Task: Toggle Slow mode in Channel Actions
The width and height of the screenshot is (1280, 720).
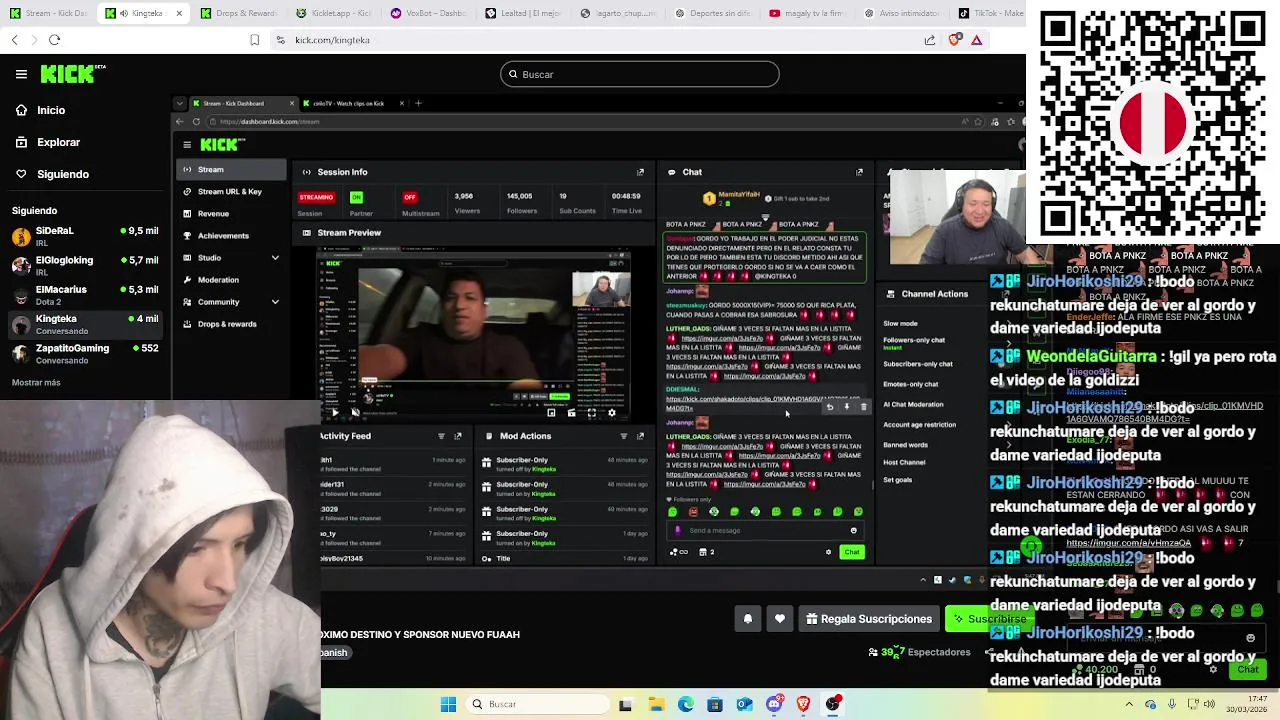Action: click(x=900, y=323)
